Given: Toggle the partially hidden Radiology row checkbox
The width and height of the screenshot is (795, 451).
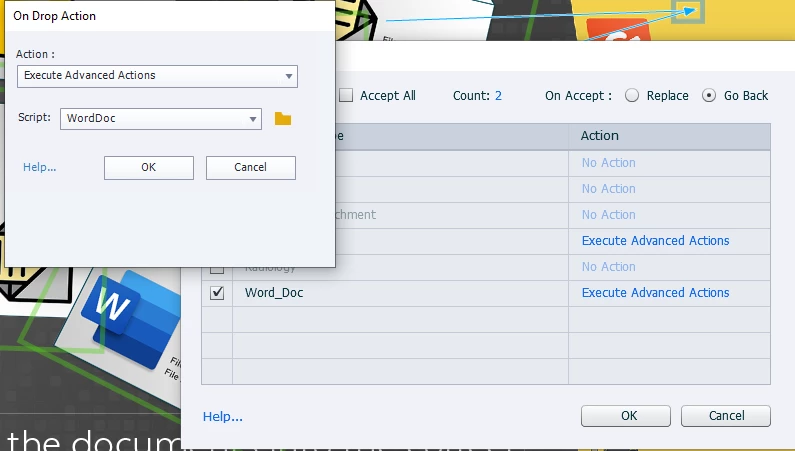Looking at the screenshot, I should (x=217, y=270).
